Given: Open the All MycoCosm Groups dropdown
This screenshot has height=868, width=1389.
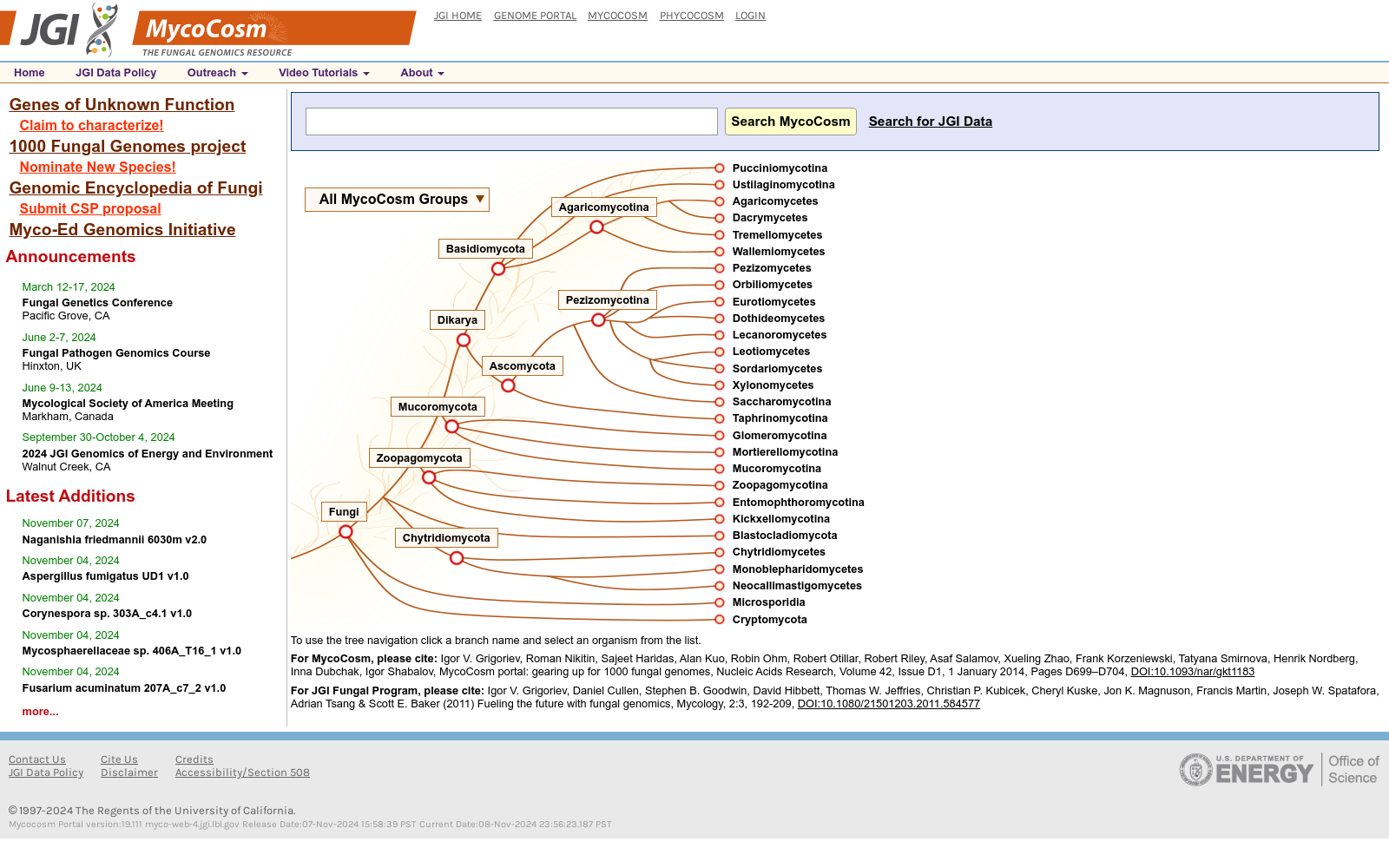Looking at the screenshot, I should (397, 200).
